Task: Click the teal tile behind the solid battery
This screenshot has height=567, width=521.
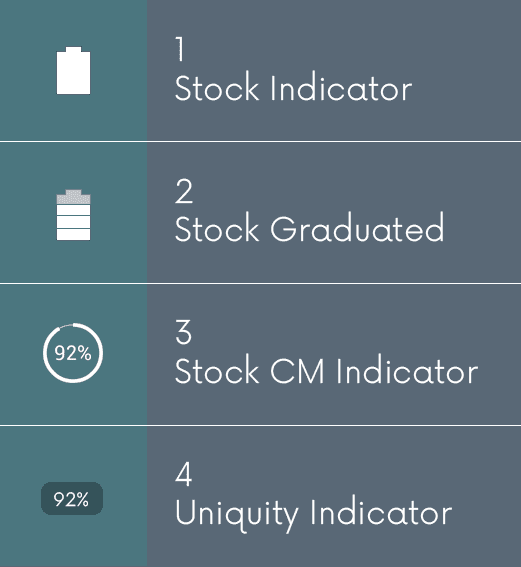Action: (73, 71)
